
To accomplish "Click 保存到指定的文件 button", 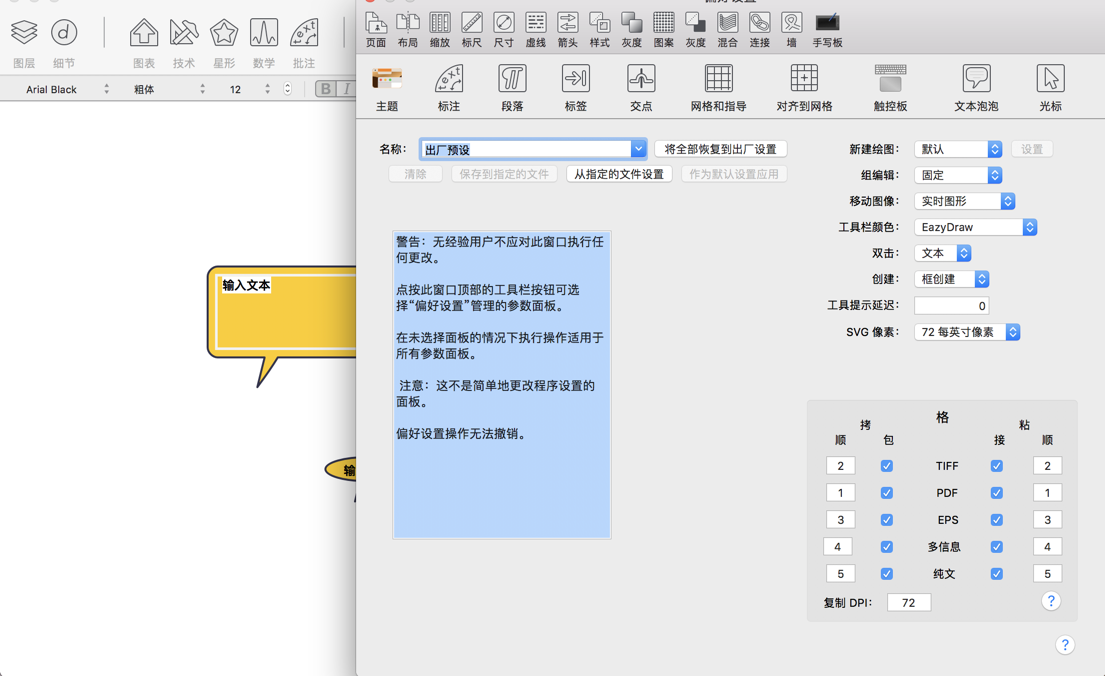I will click(504, 174).
